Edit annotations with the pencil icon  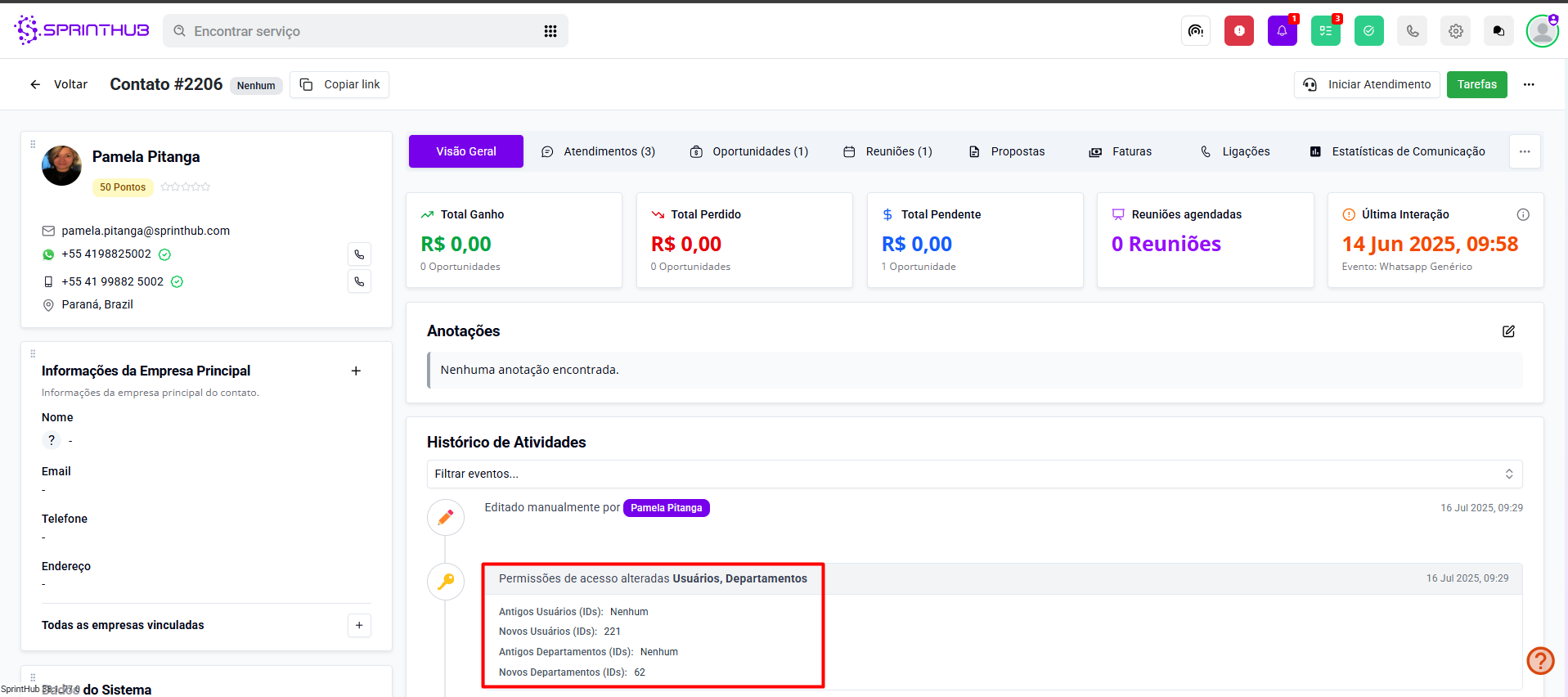pos(1508,331)
